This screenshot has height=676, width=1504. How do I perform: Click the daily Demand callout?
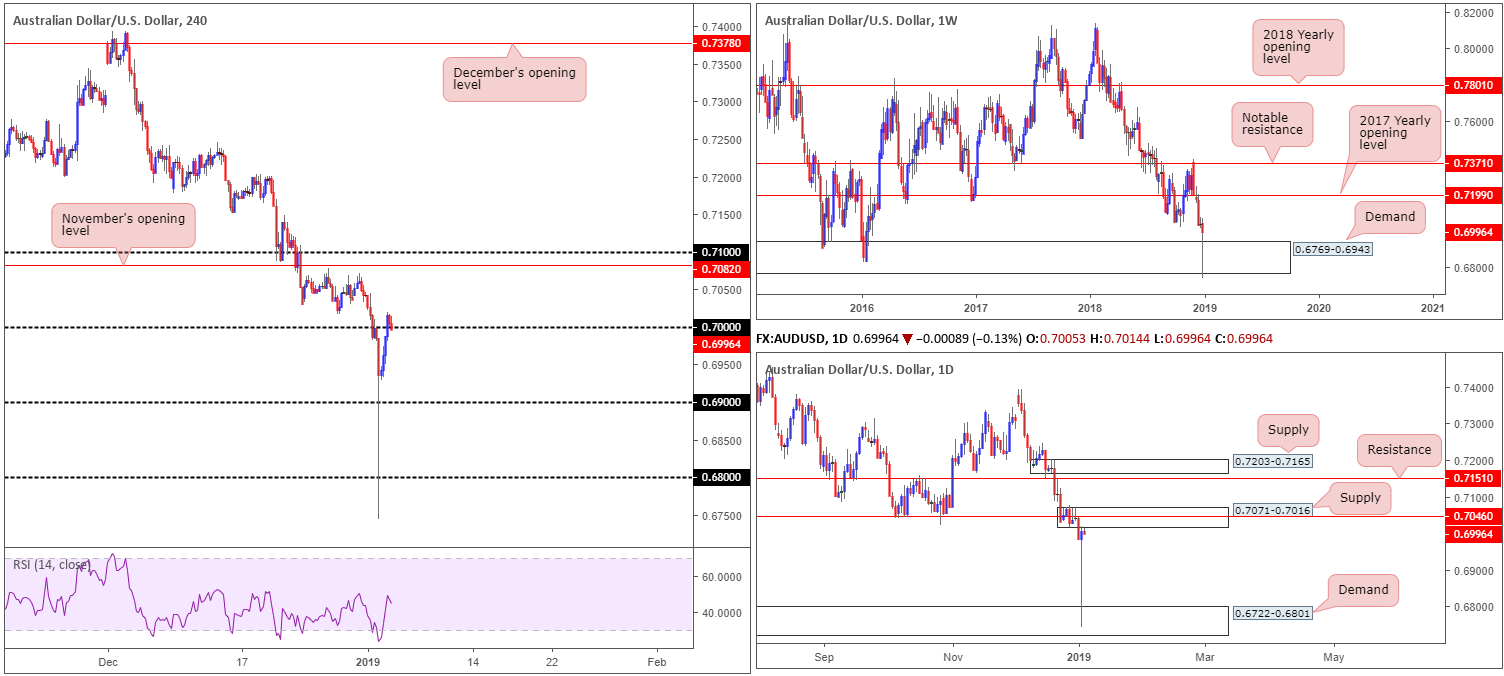1363,589
